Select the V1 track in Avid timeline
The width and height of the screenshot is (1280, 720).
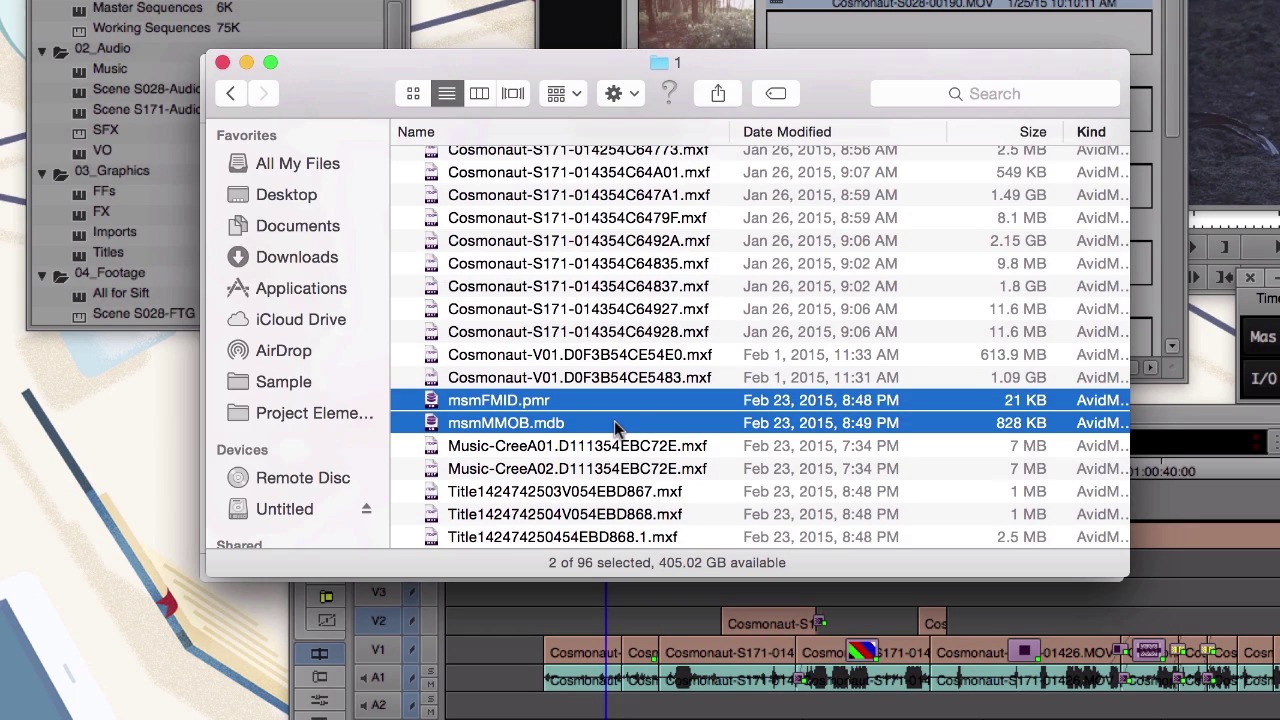point(378,650)
